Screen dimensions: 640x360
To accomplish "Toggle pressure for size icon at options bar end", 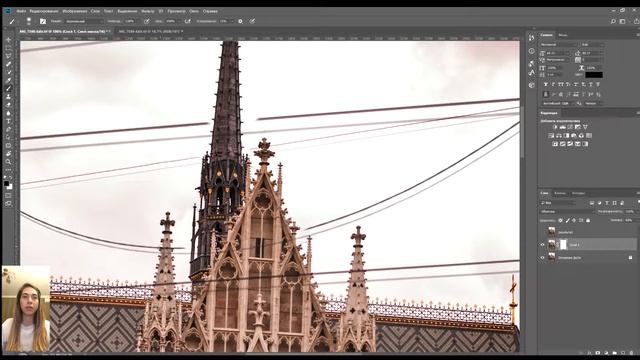I will point(252,21).
